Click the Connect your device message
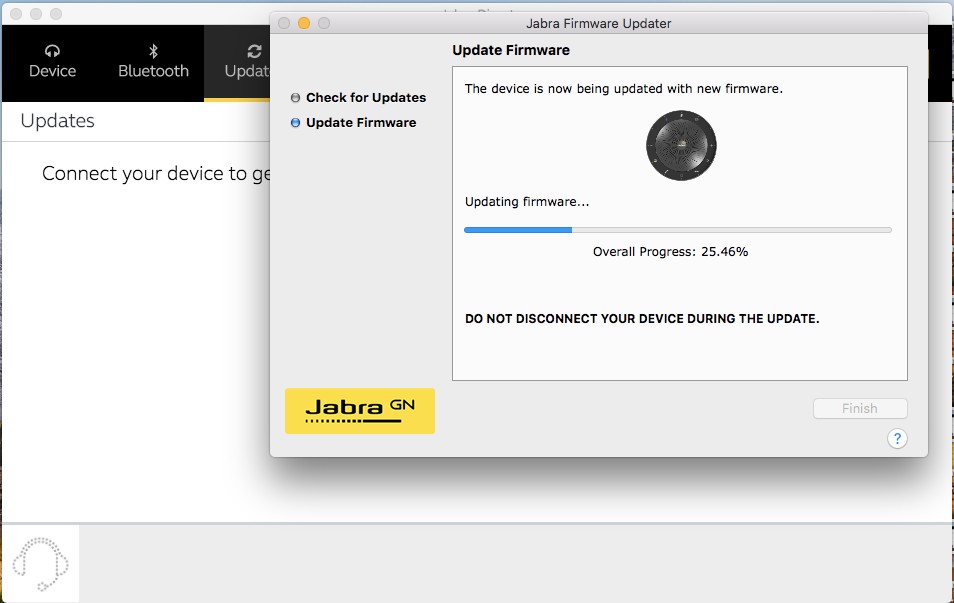Viewport: 954px width, 603px height. pos(156,173)
